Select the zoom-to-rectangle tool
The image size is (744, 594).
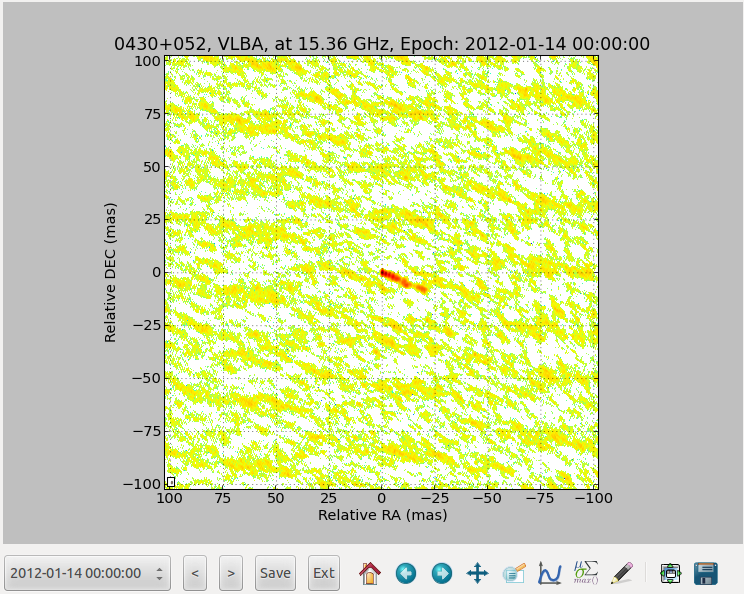(514, 573)
